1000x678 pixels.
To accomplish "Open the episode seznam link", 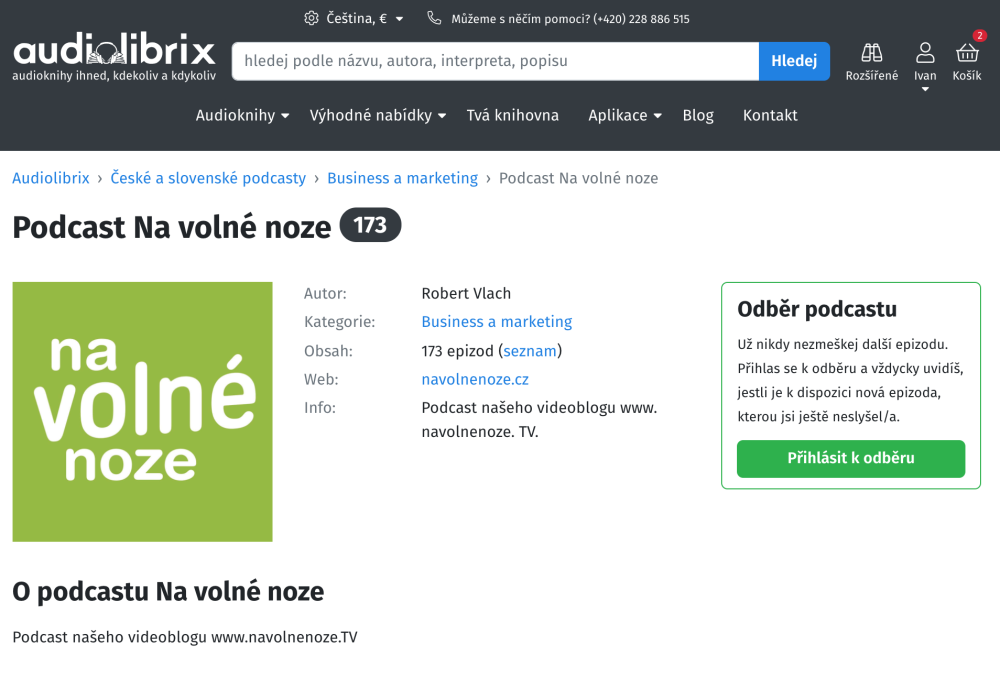I will (530, 351).
